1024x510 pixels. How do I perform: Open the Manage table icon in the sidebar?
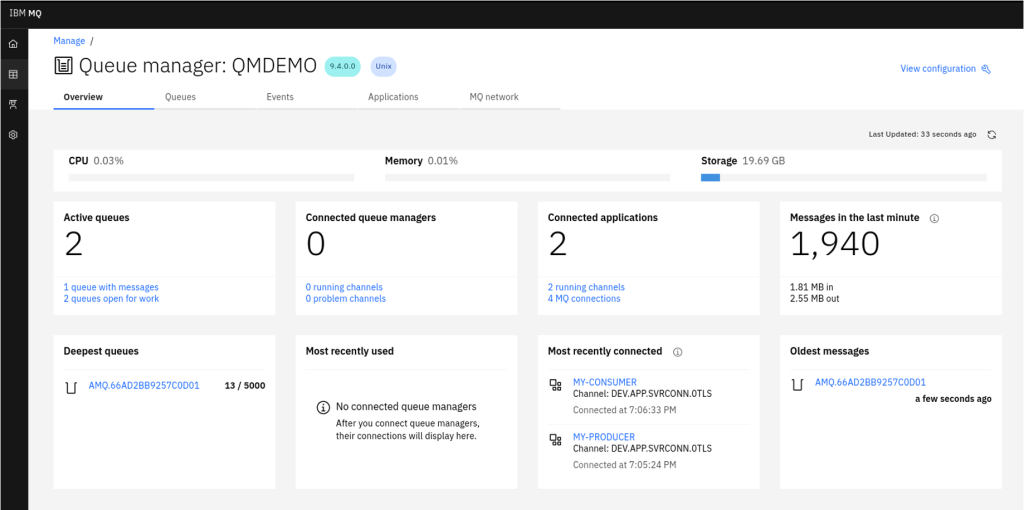tap(13, 74)
